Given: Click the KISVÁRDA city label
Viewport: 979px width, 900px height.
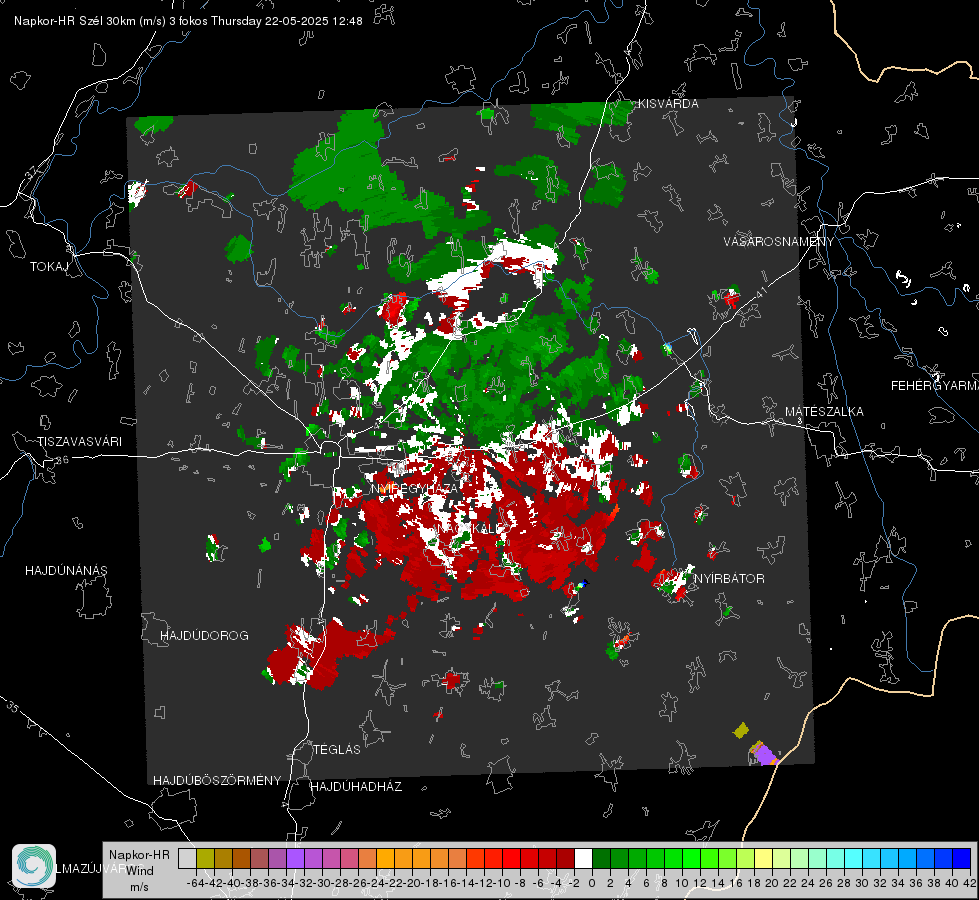Looking at the screenshot, I should pyautogui.click(x=668, y=104).
